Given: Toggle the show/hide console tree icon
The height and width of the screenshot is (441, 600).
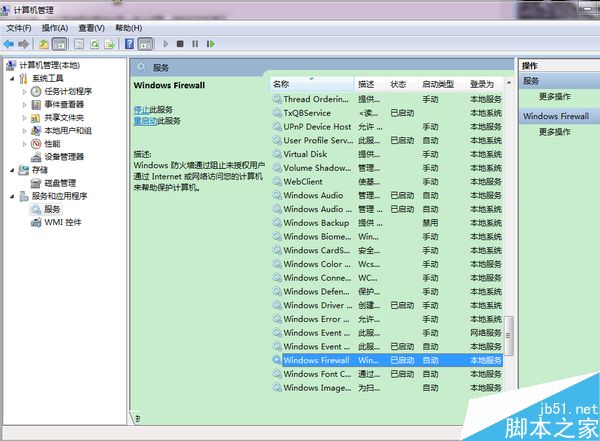Looking at the screenshot, I should pos(59,44).
